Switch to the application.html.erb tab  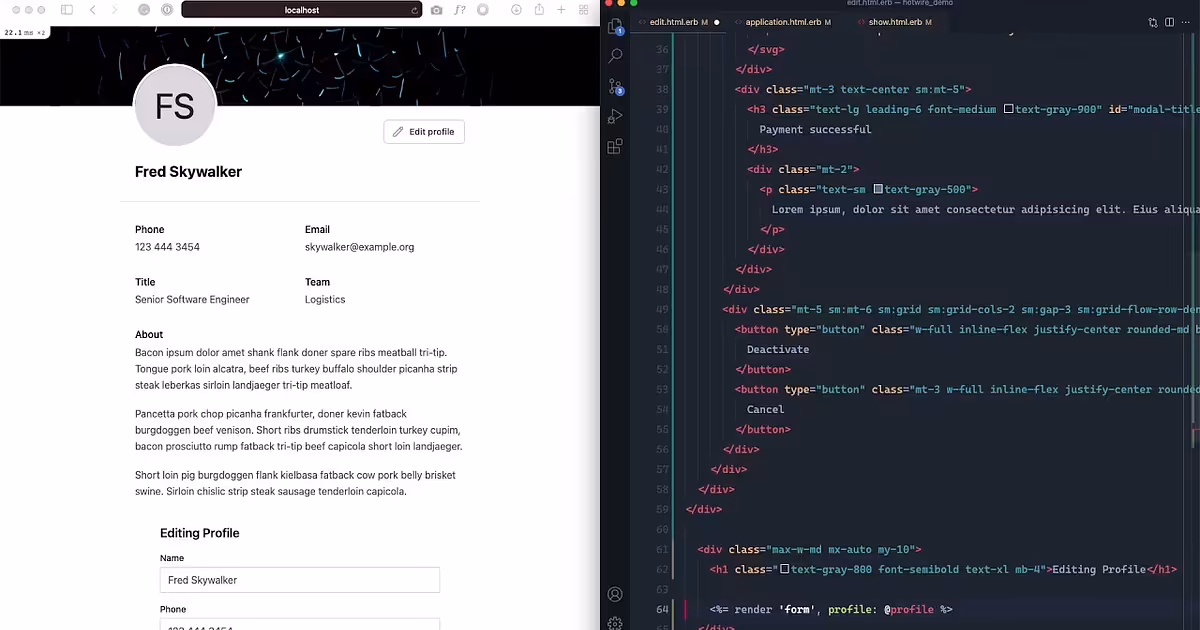[x=782, y=22]
